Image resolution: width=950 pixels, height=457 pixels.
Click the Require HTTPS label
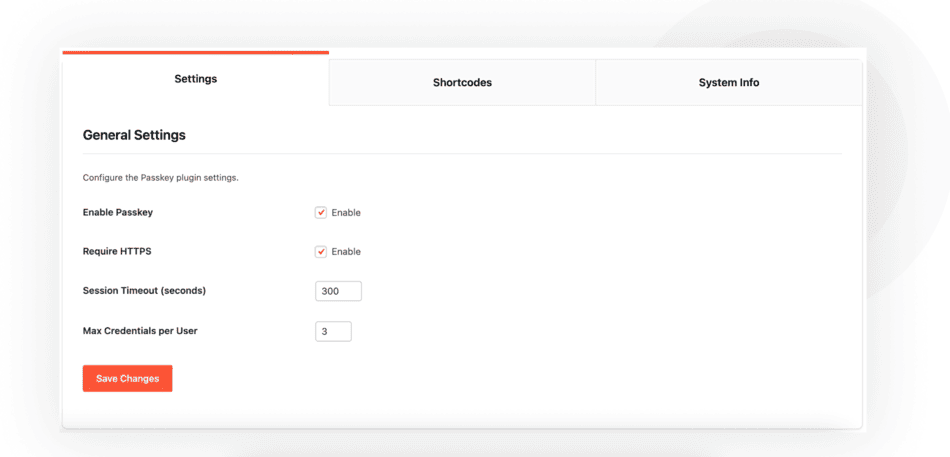pos(117,252)
